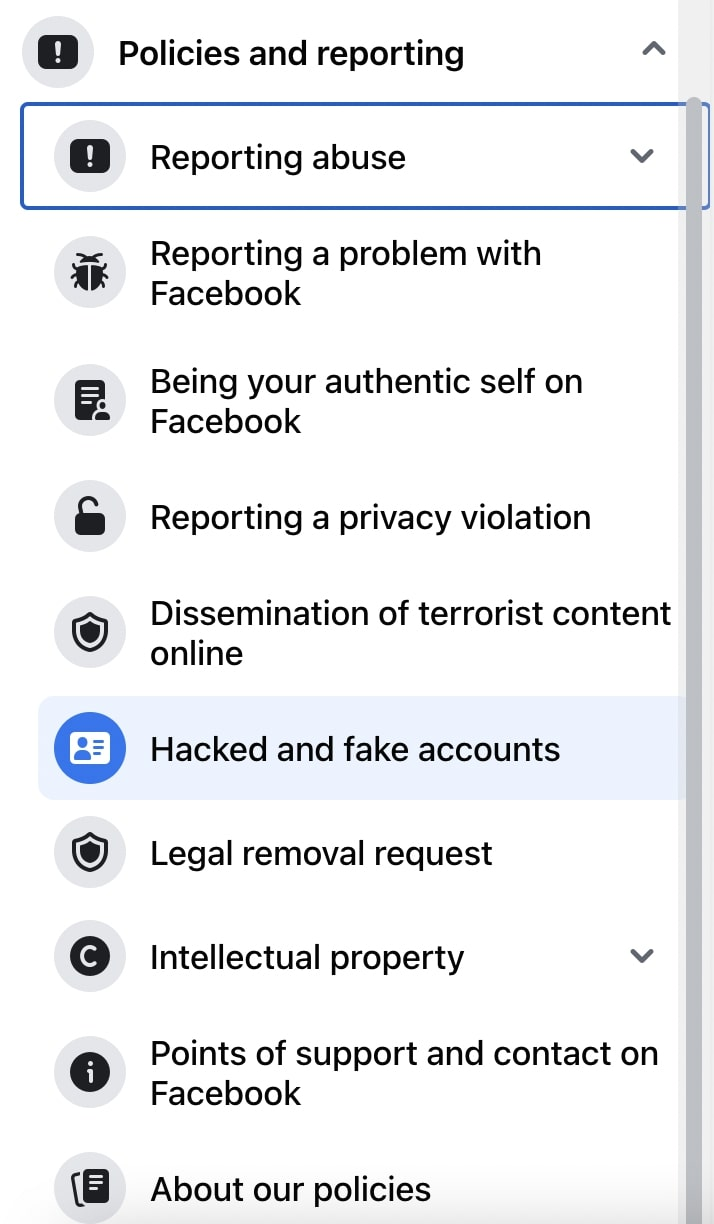
Task: Click the blue contact card icon
Action: click(x=89, y=748)
